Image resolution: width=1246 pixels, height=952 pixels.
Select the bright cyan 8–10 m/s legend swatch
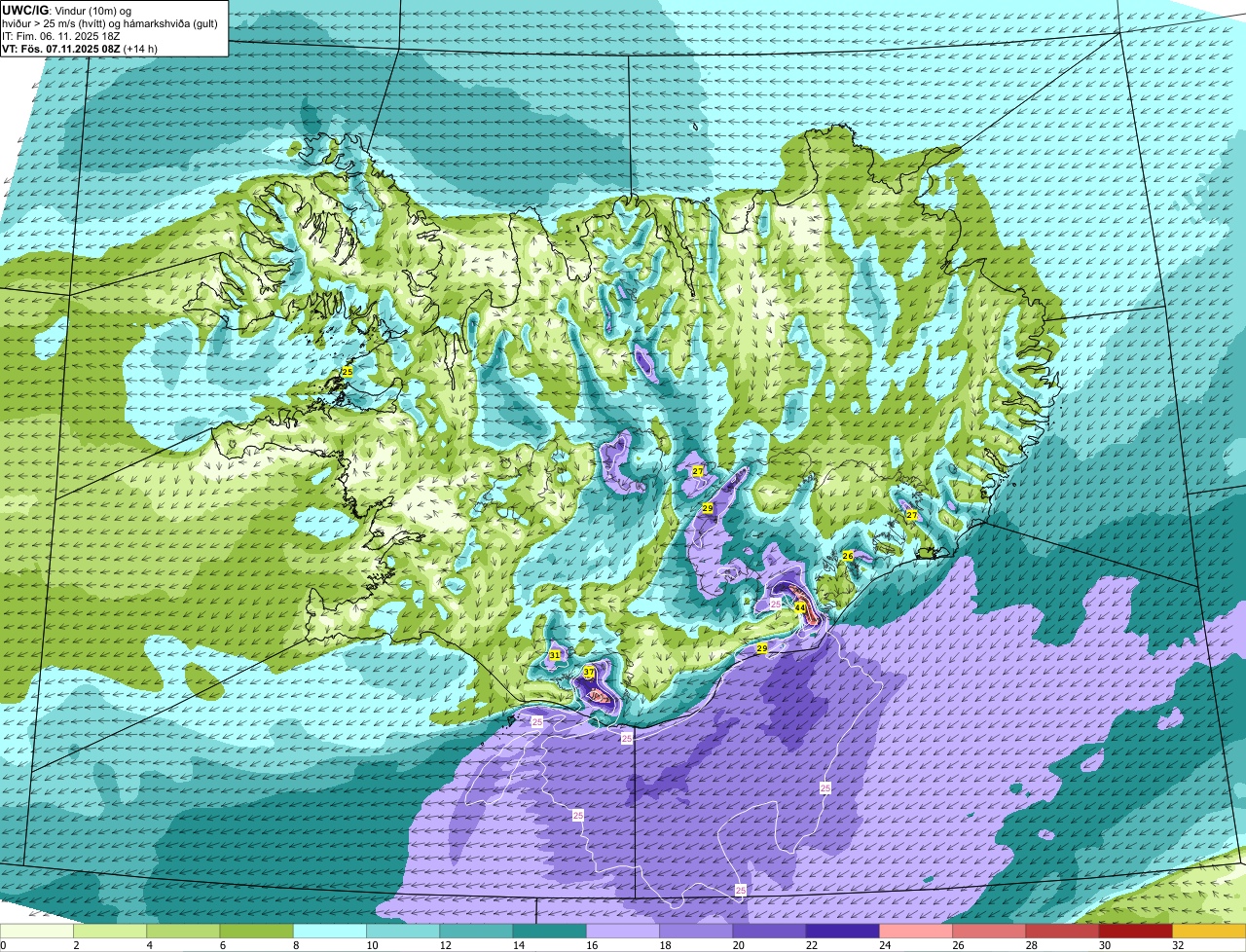[x=330, y=932]
